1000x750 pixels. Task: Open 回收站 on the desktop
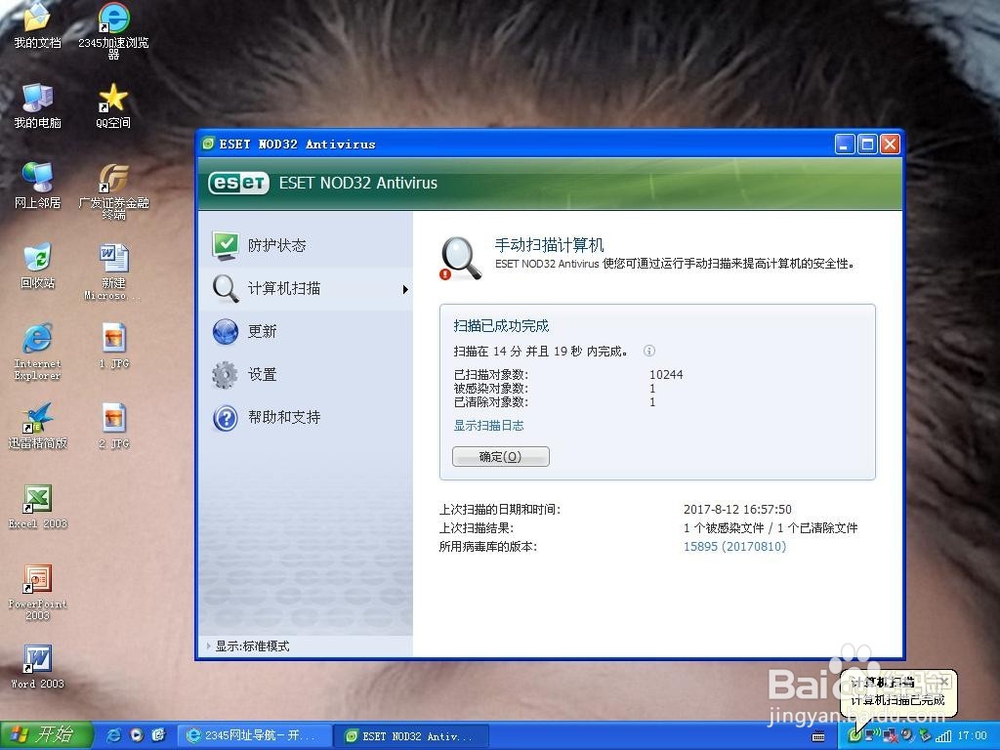coord(37,263)
